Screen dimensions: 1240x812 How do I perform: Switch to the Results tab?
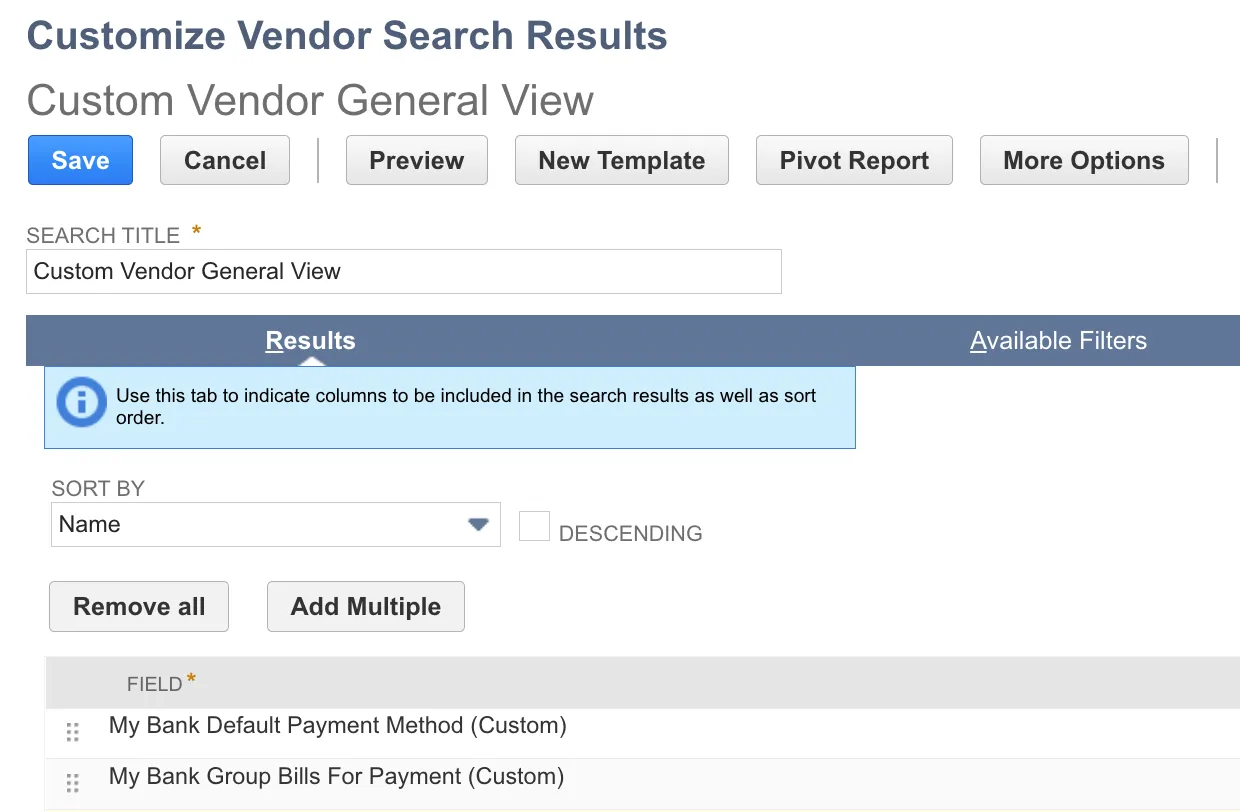(x=310, y=341)
